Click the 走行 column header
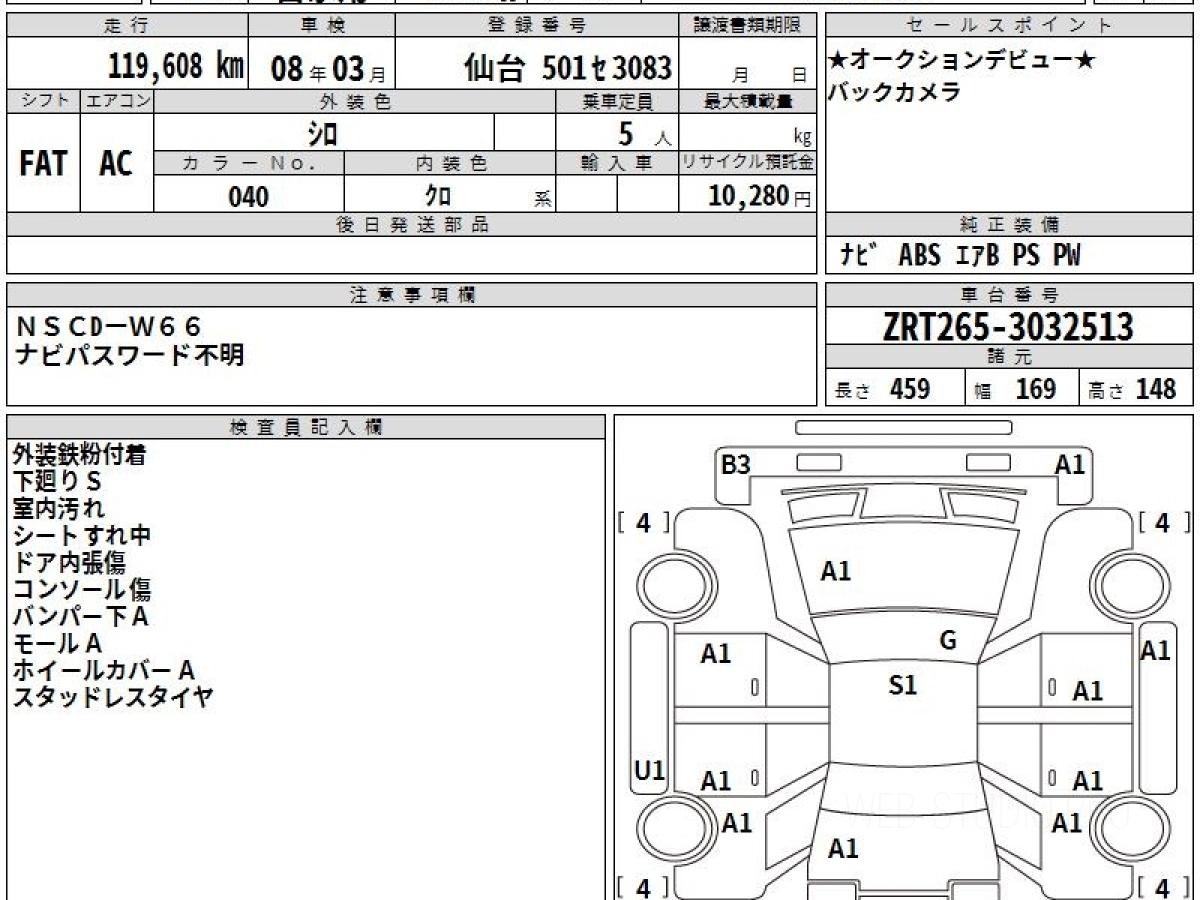Image resolution: width=1200 pixels, height=900 pixels. point(127,26)
